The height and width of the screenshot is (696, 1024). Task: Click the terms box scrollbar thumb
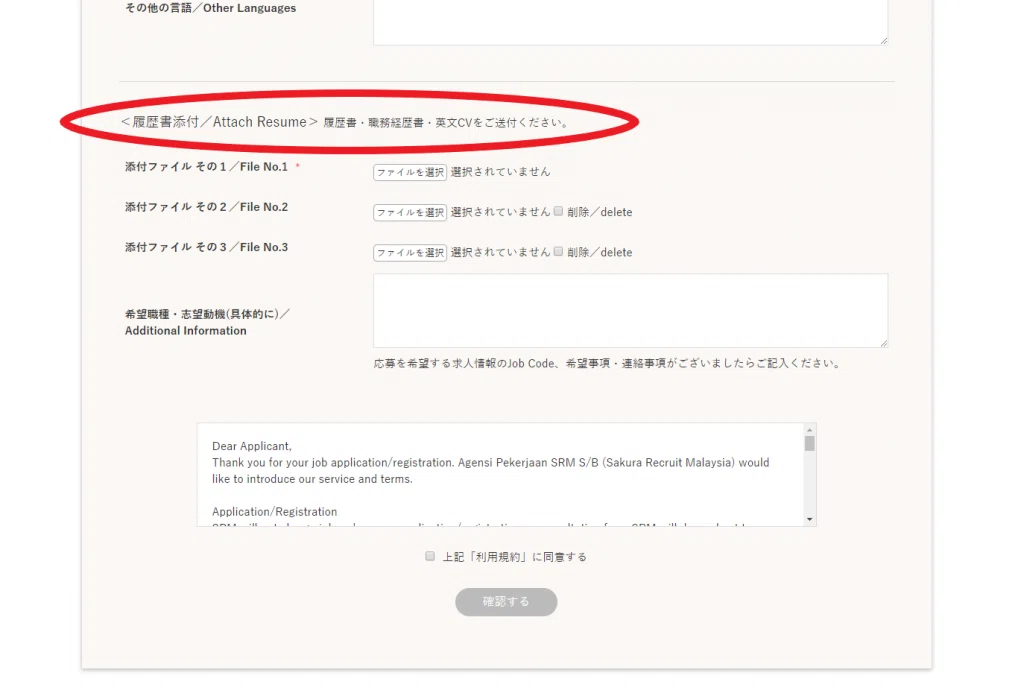pos(810,444)
